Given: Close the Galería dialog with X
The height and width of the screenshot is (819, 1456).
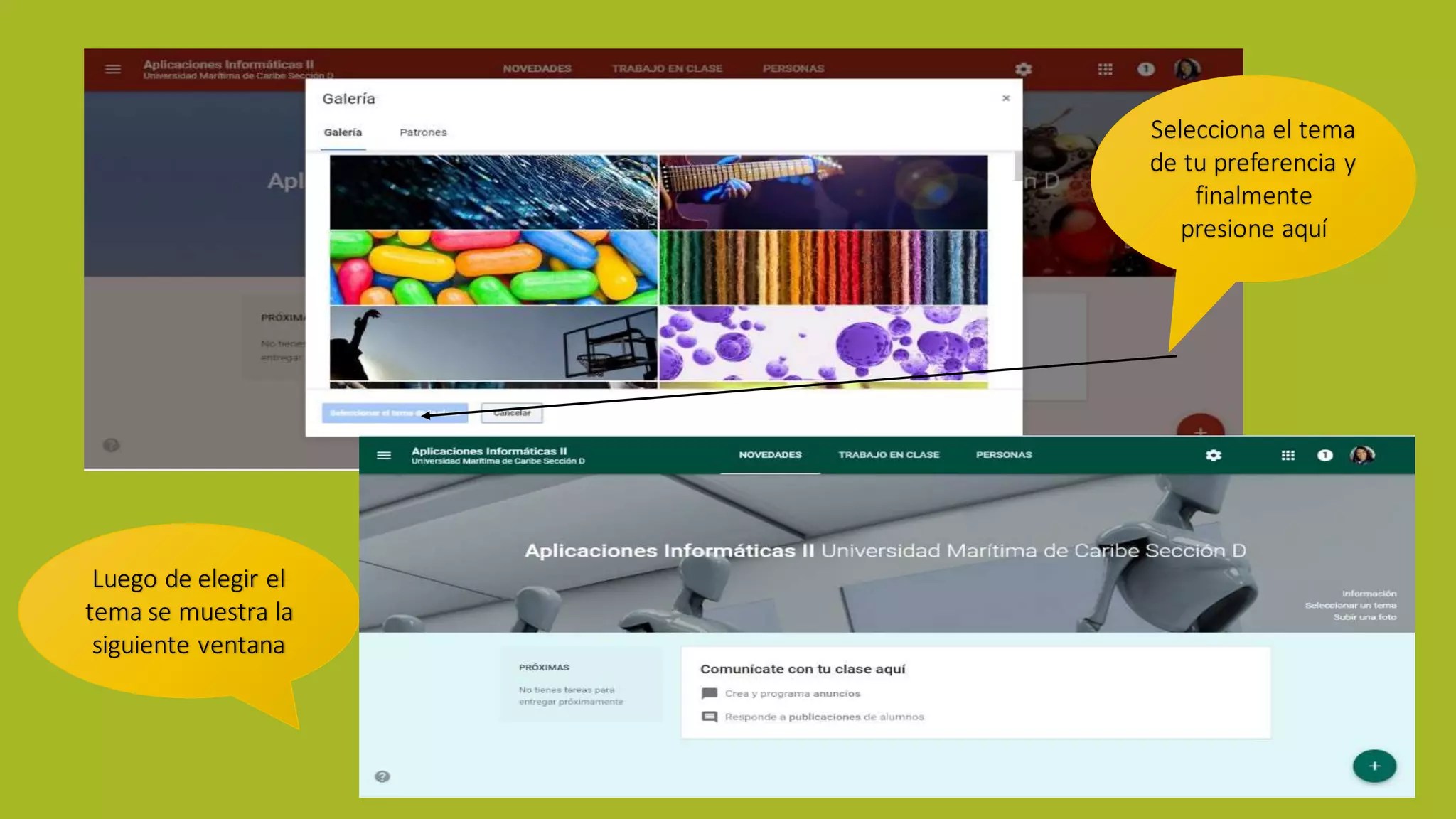Looking at the screenshot, I should [x=1006, y=98].
